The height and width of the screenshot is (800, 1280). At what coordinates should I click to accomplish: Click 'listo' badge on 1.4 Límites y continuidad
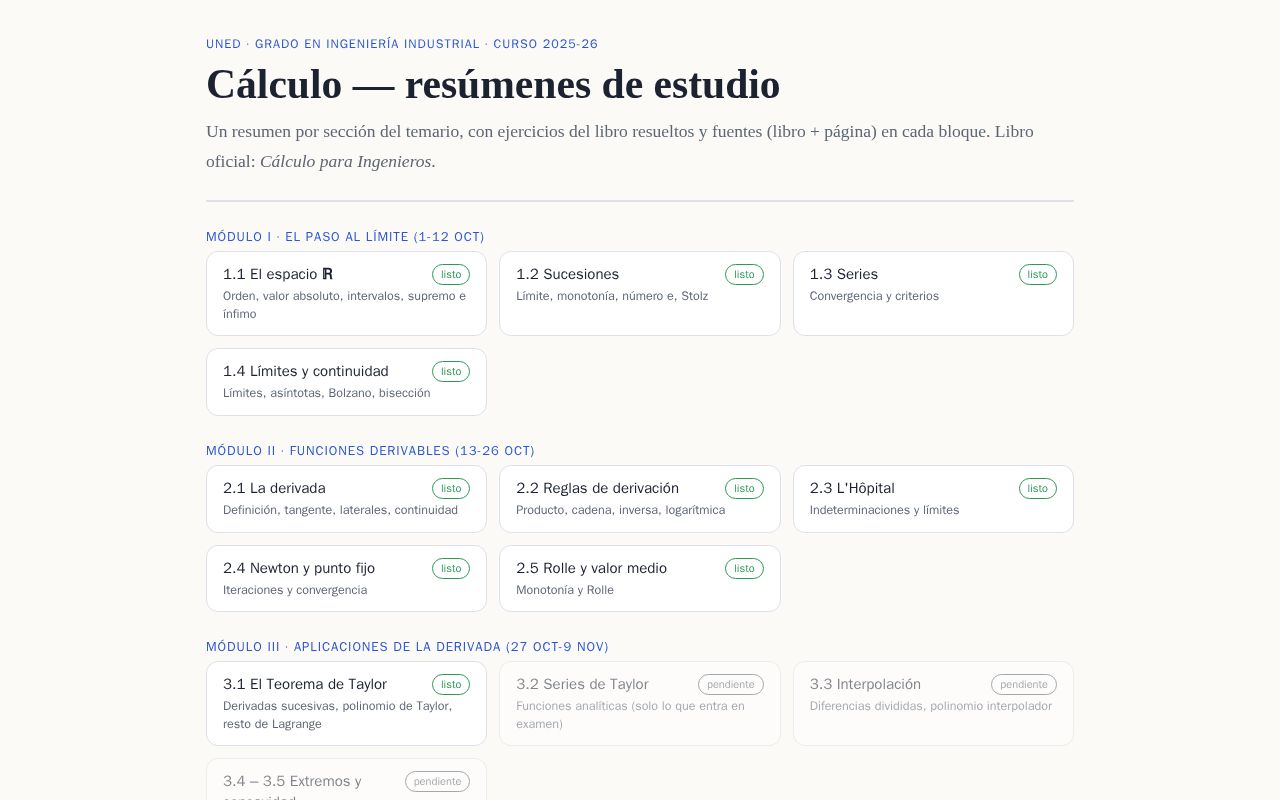(451, 371)
